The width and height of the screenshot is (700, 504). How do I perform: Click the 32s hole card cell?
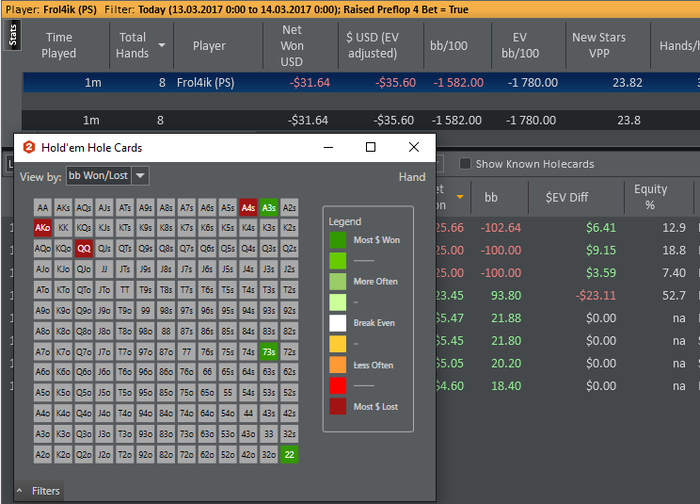click(289, 434)
